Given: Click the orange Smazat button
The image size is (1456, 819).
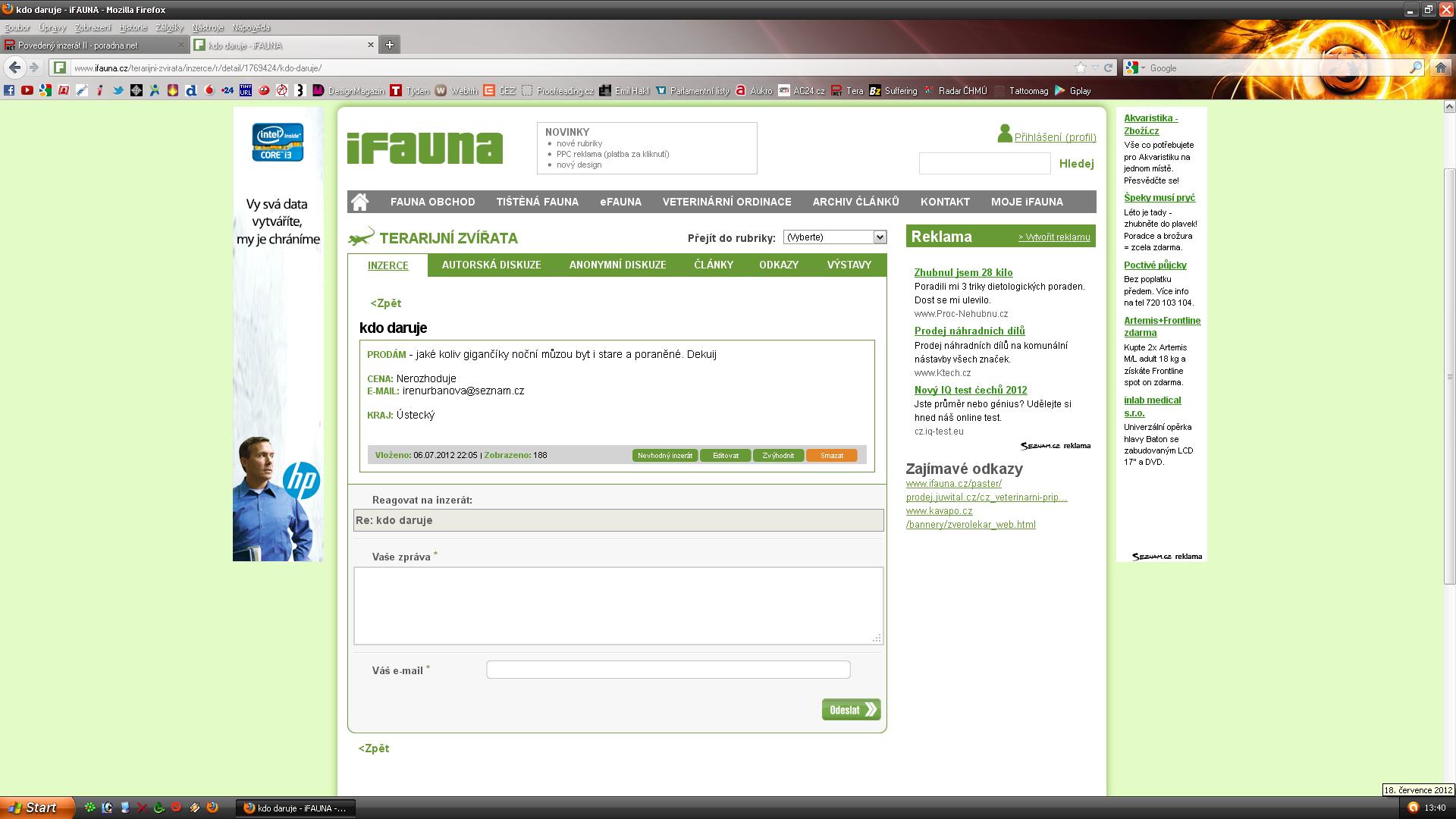Looking at the screenshot, I should click(831, 456).
